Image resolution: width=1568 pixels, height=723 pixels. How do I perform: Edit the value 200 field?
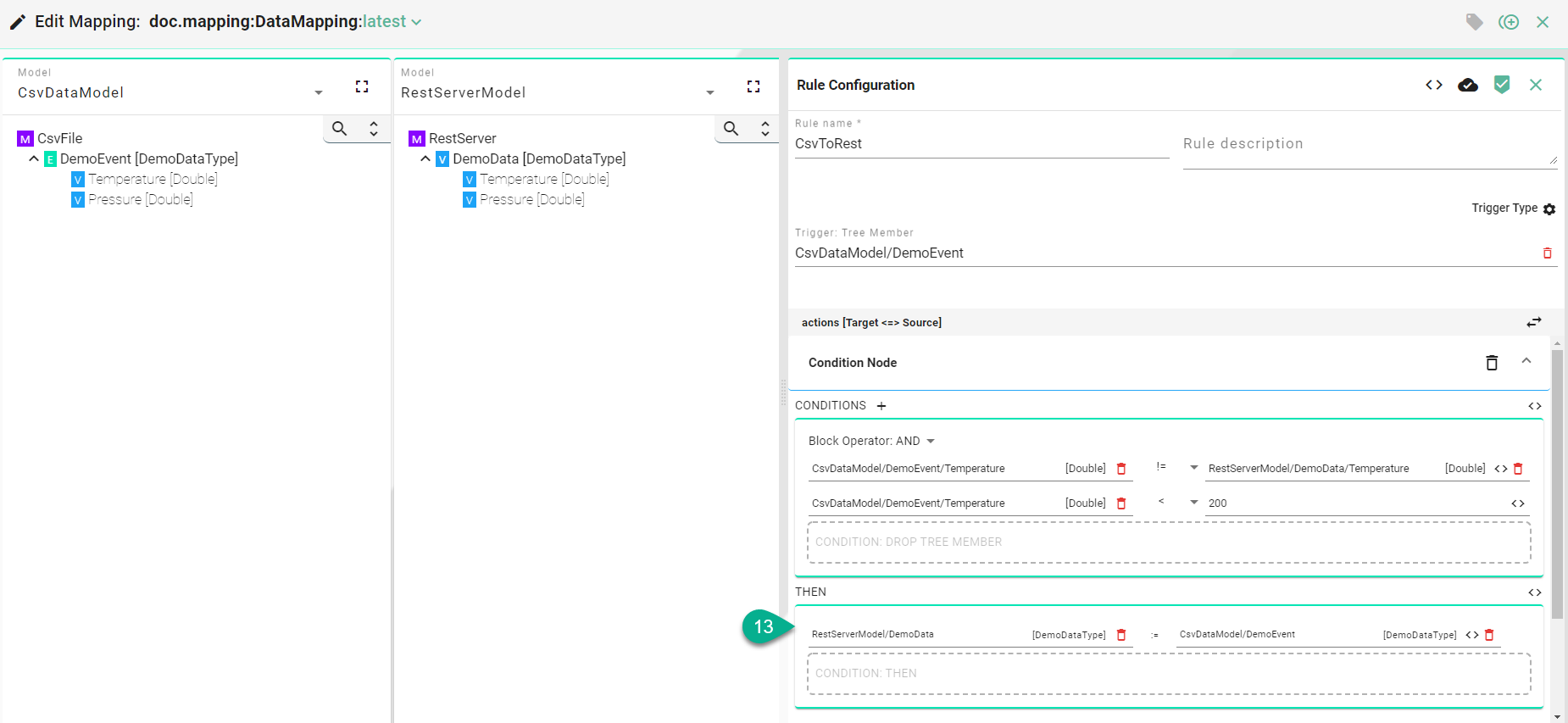pos(1356,503)
